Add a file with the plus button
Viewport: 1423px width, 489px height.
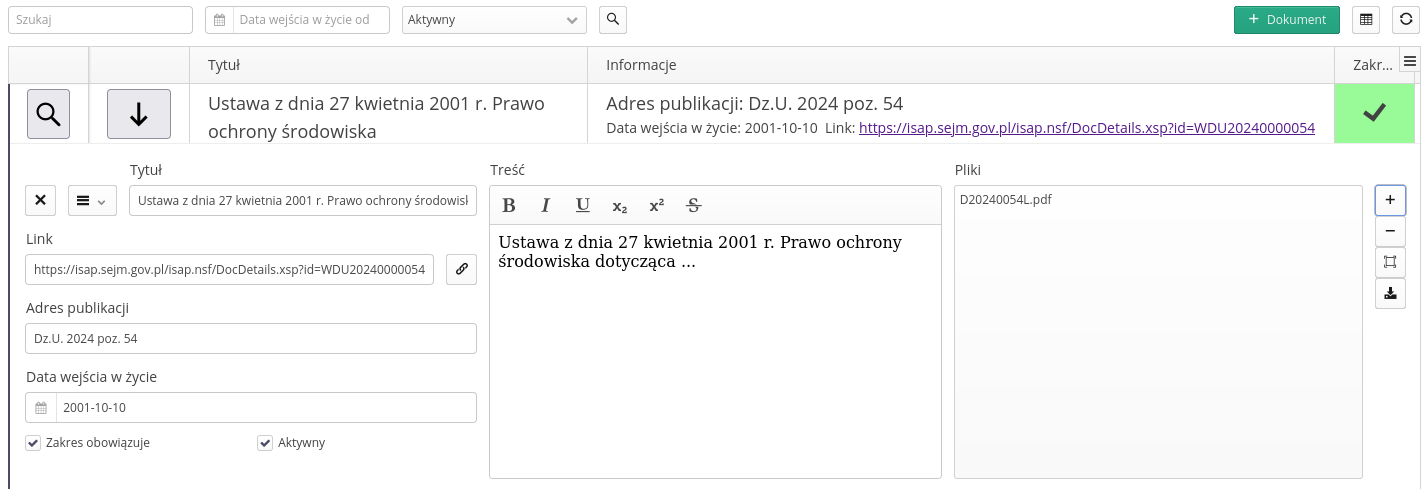pyautogui.click(x=1390, y=200)
